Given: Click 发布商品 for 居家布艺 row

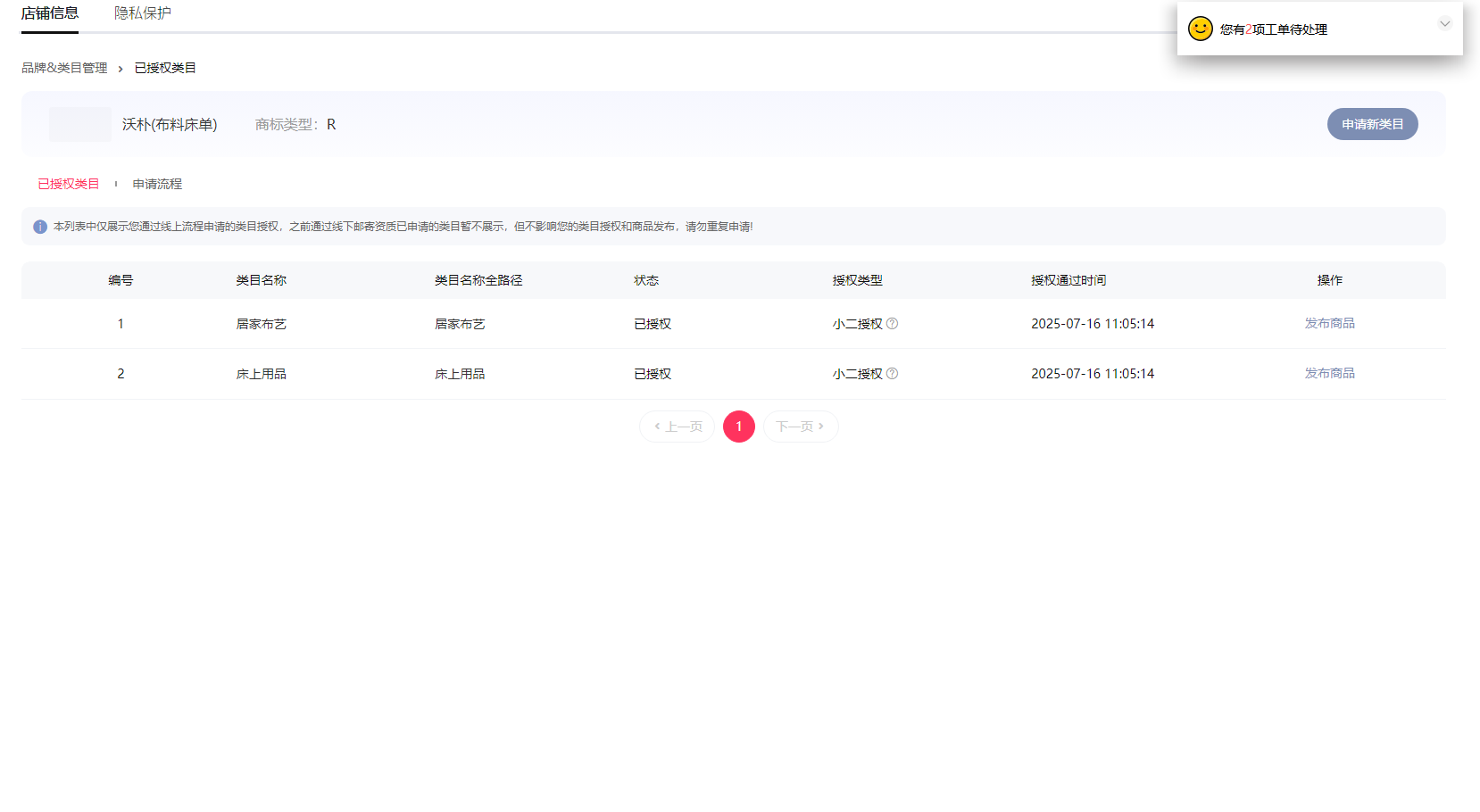Looking at the screenshot, I should [x=1329, y=323].
